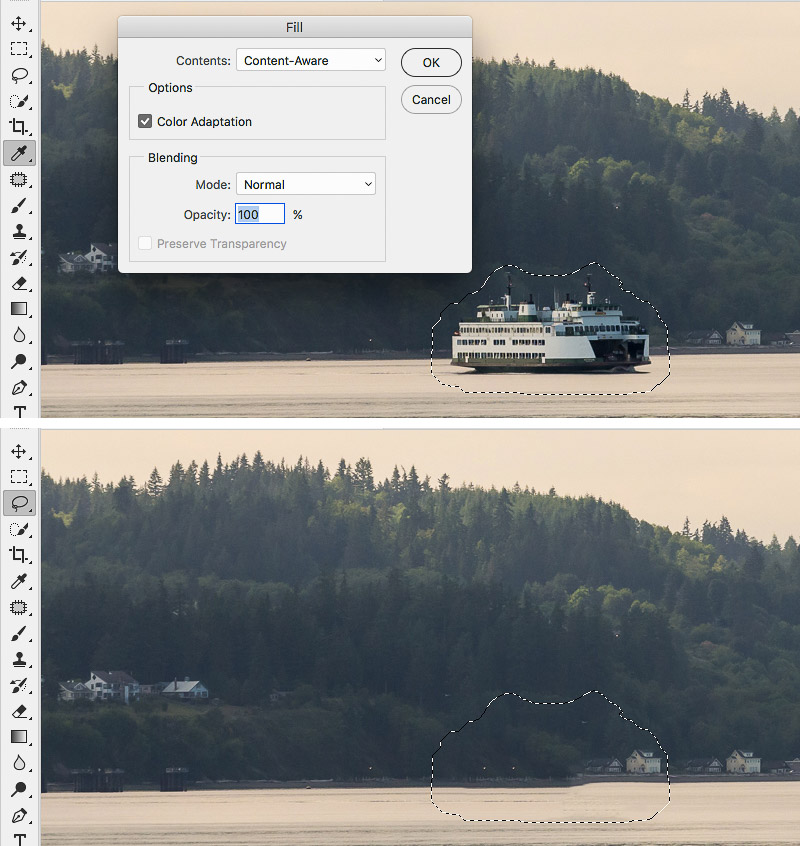Select Rectangular Marquee tool in lower toolbar

click(x=19, y=477)
